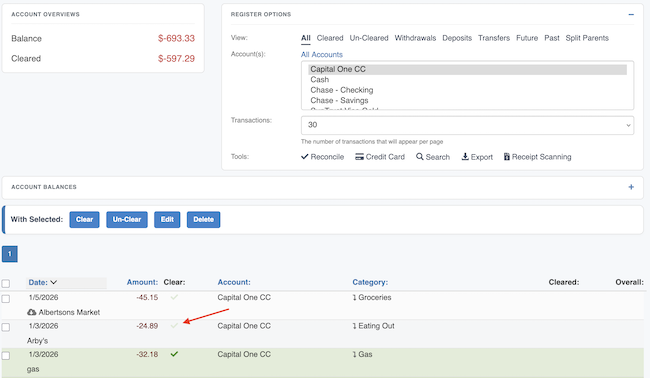This screenshot has height=378, width=650.
Task: Toggle the green clear checkmark on the gas transaction
Action: coord(174,354)
